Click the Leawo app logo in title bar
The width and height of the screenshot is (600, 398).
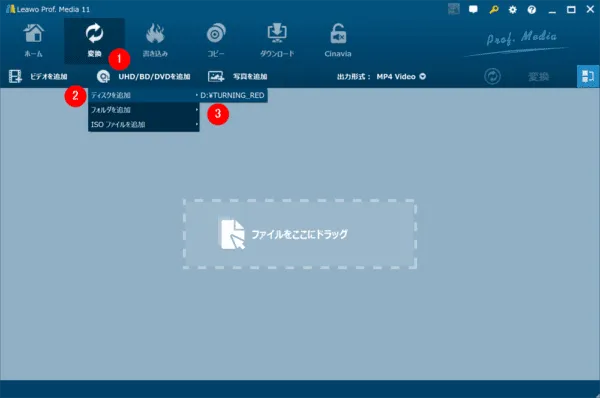[11, 9]
